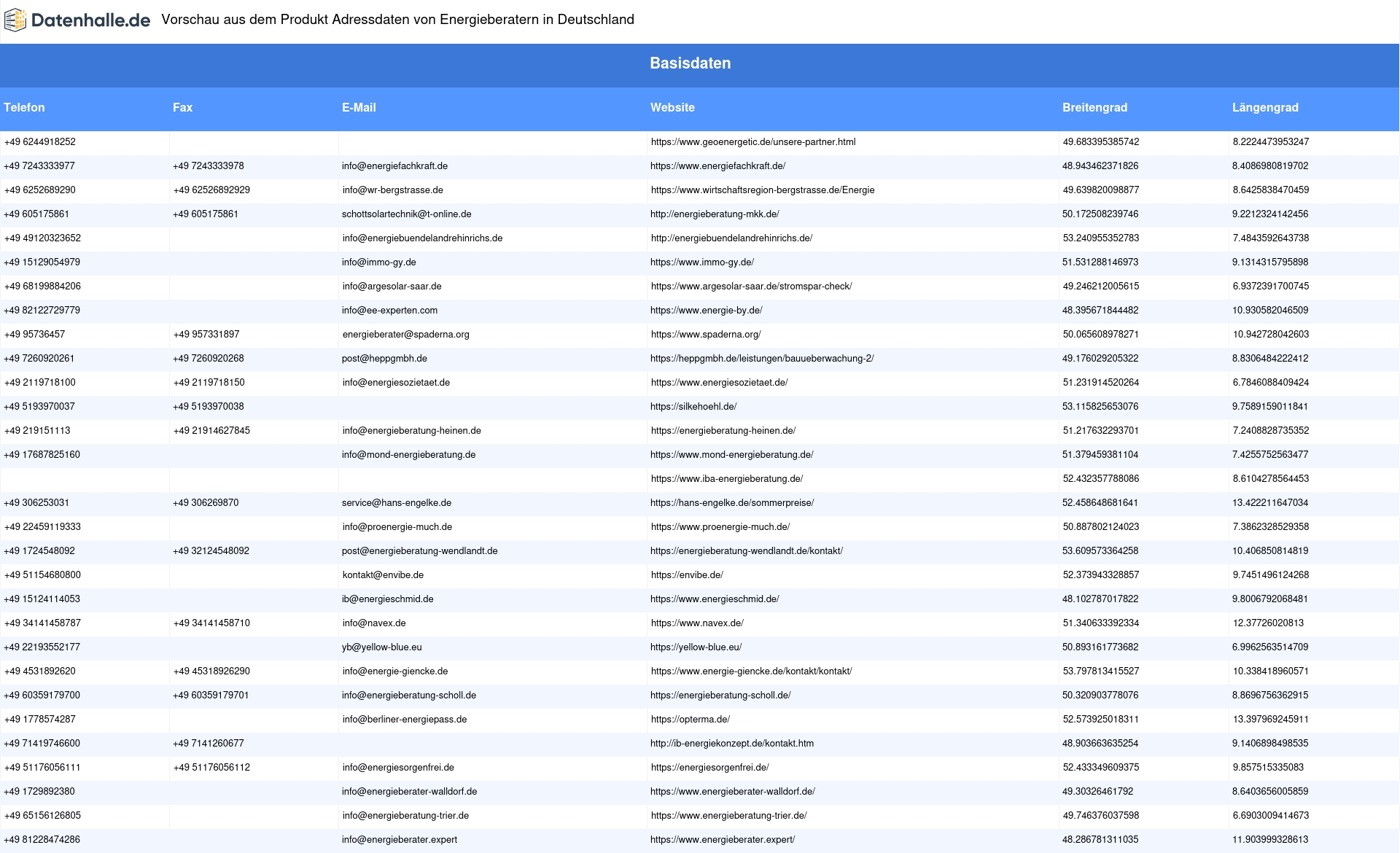Select email post@heppgmbh.de
This screenshot has height=853, width=1400.
384,359
